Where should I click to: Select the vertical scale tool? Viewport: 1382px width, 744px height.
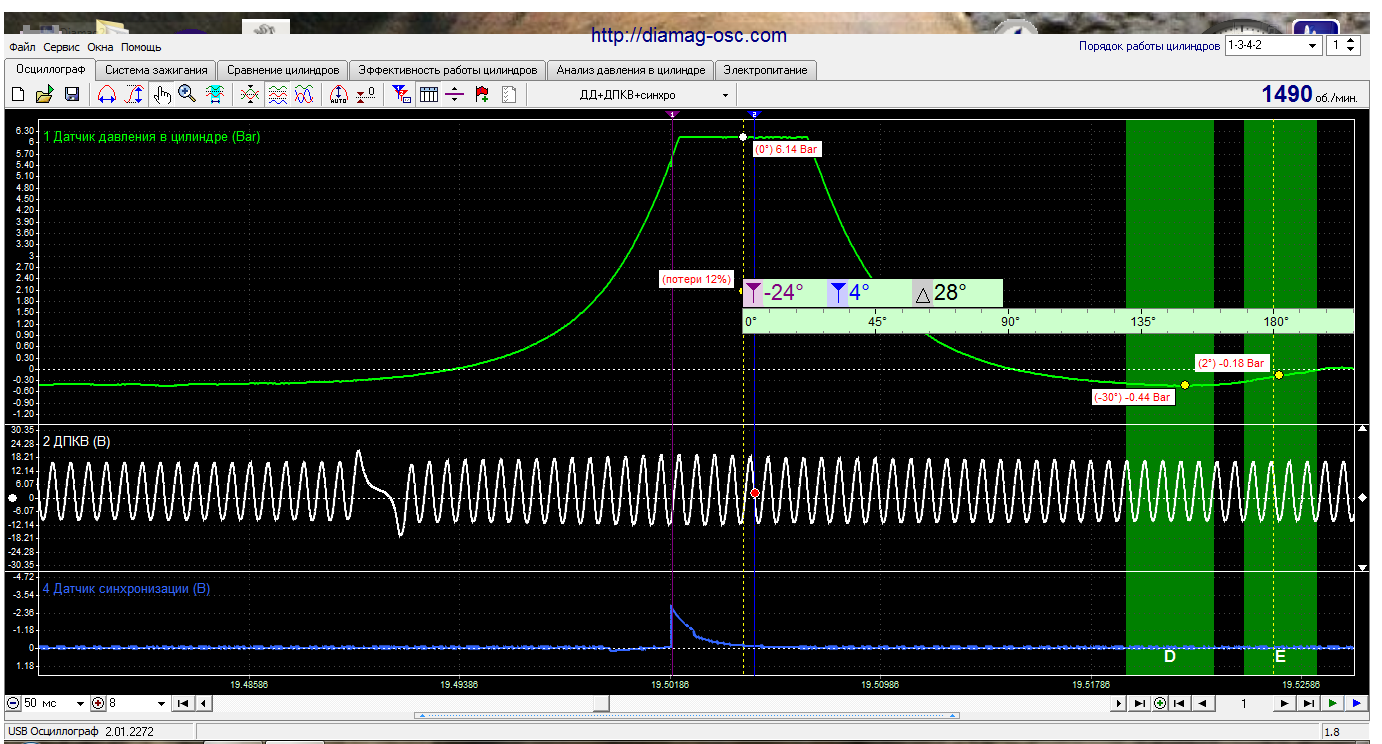coord(133,94)
